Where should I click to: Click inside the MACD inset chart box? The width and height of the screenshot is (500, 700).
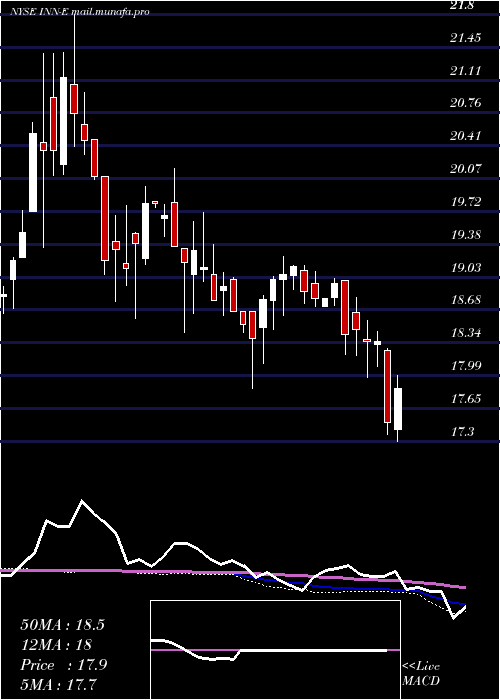tap(275, 650)
